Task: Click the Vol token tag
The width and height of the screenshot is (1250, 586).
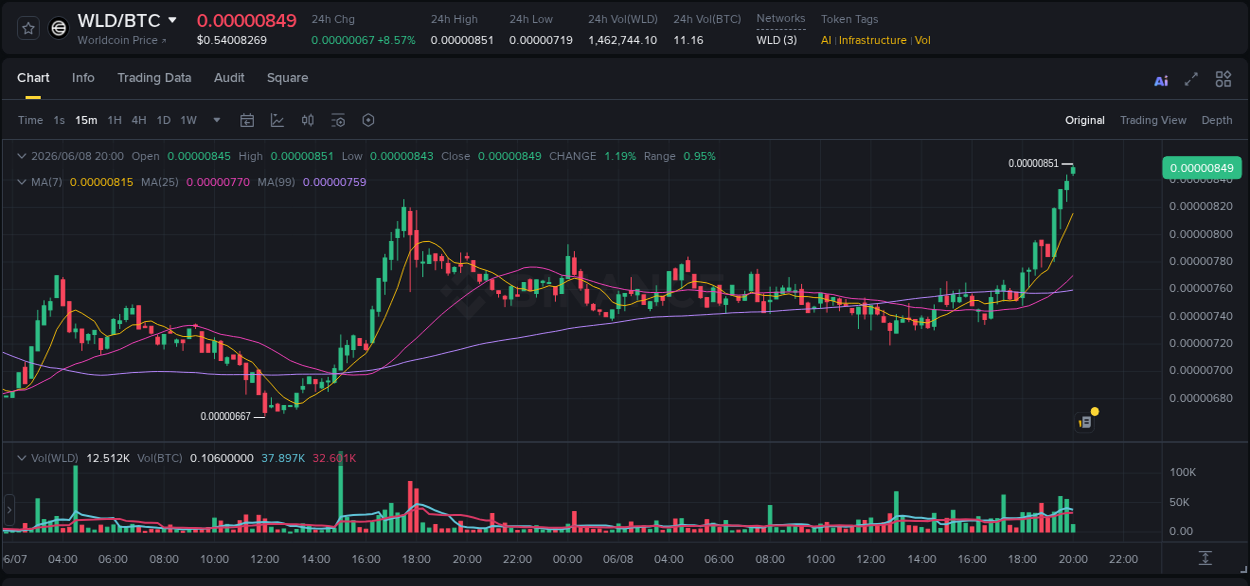Action: [922, 40]
